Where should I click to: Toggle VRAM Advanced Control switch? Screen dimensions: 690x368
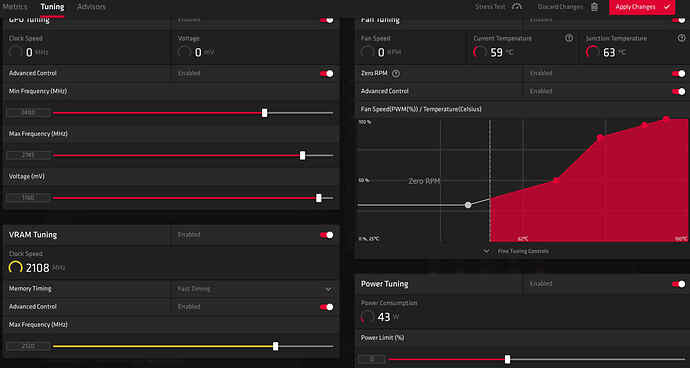pos(327,307)
